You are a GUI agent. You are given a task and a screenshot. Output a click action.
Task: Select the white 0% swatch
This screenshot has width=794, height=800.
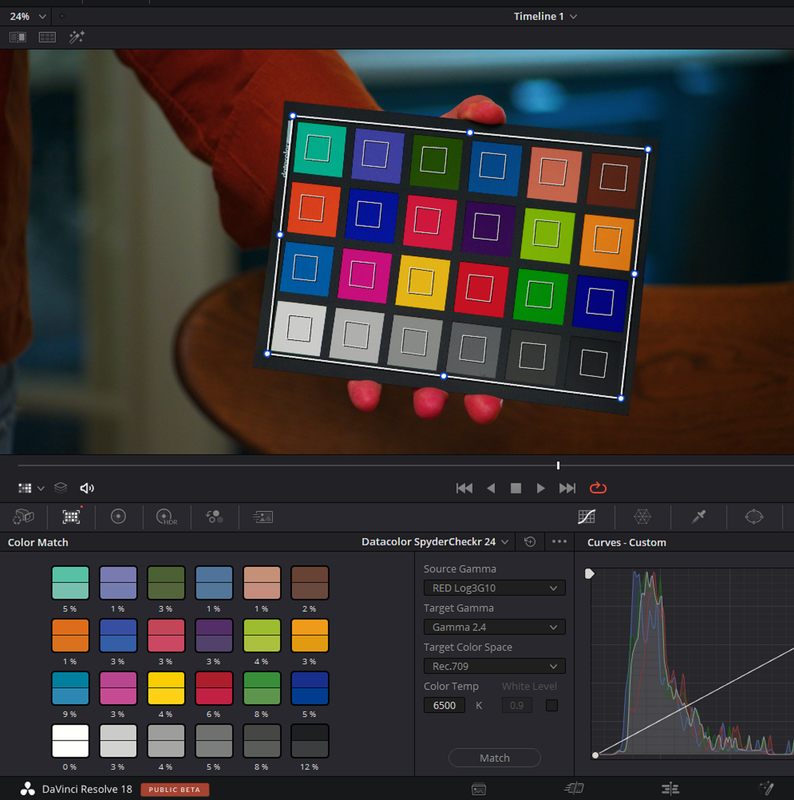pos(70,741)
